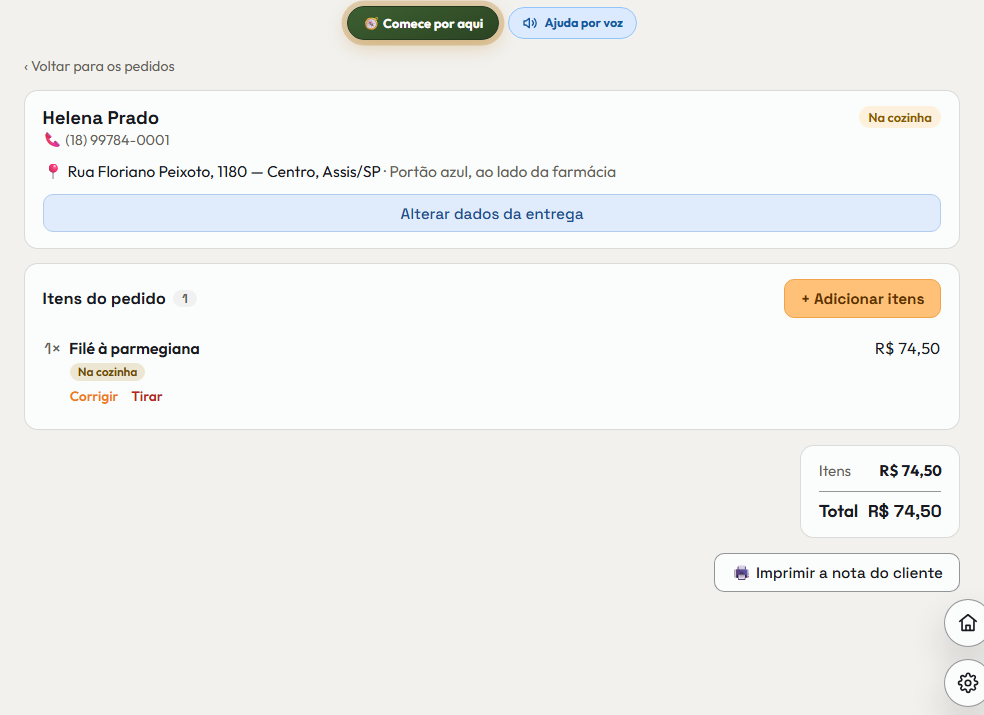Click the item price 'R$ 74,50' in the Filé row
This screenshot has height=715, width=984.
907,349
